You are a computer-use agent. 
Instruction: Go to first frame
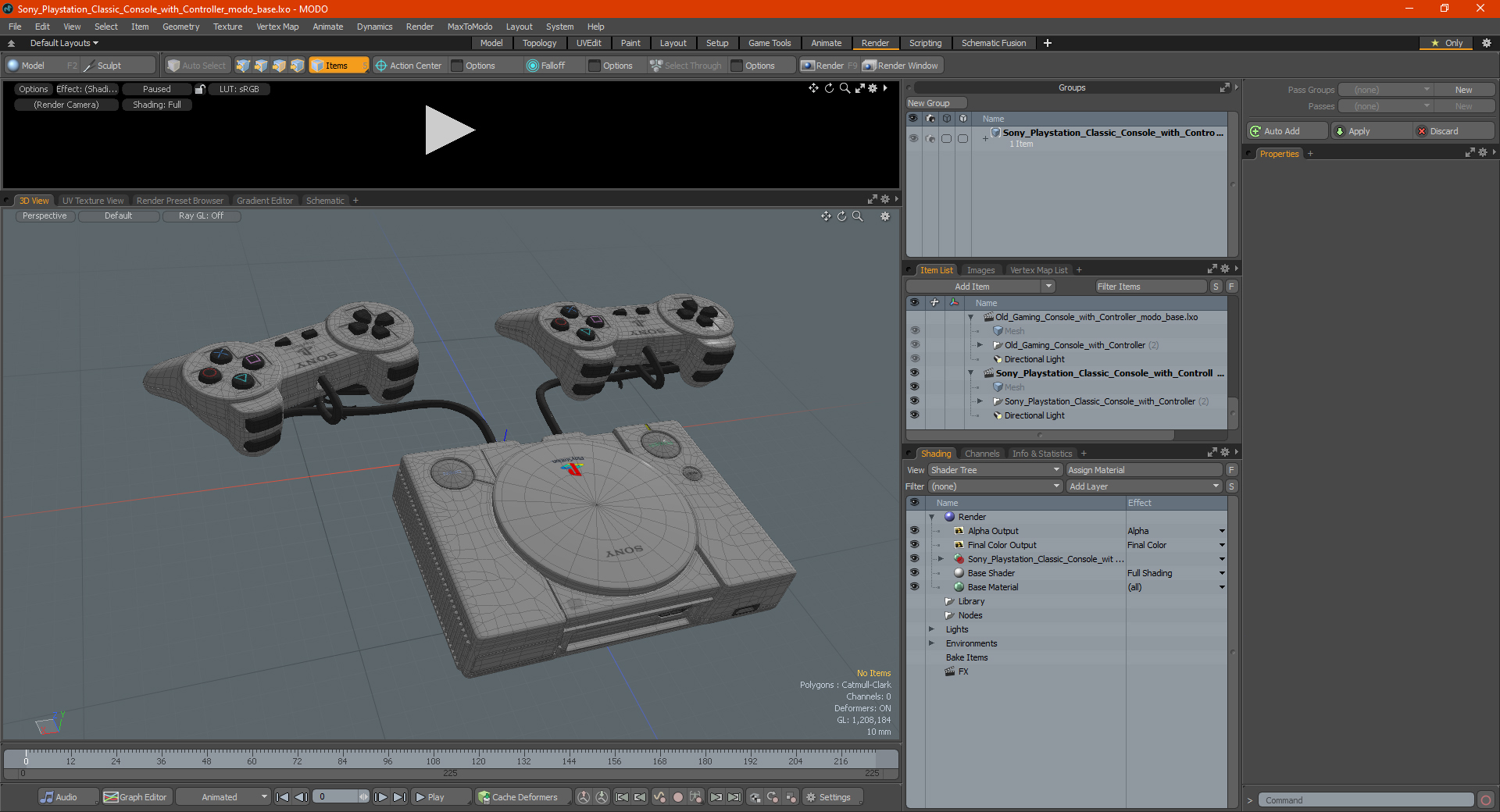coord(283,797)
